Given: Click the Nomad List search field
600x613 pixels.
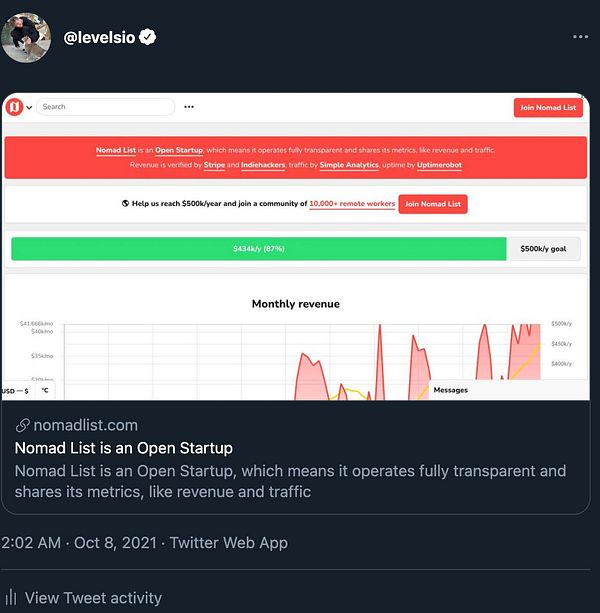Looking at the screenshot, I should click(106, 107).
